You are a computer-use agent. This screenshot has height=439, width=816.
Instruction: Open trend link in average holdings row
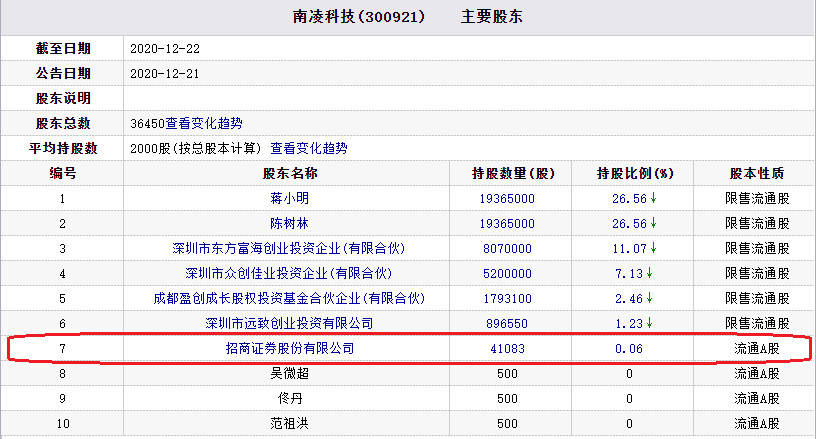pos(309,148)
